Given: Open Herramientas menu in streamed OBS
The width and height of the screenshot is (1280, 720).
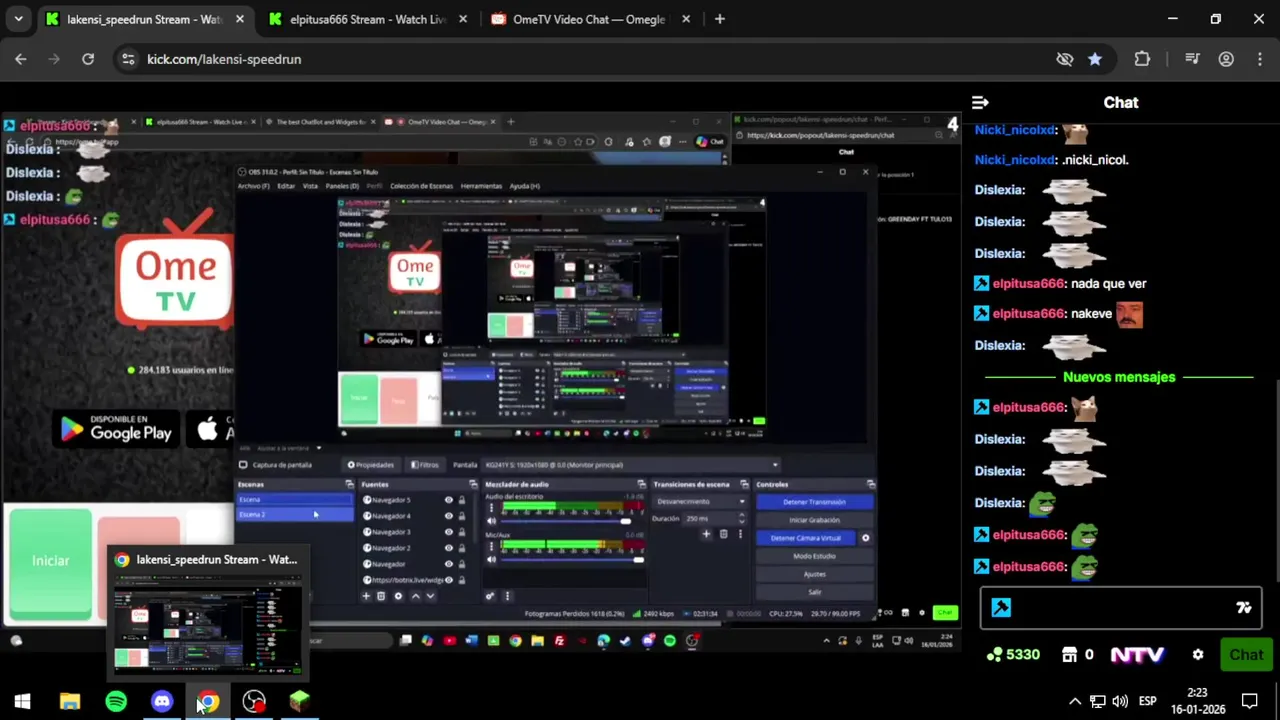Looking at the screenshot, I should coord(481,186).
